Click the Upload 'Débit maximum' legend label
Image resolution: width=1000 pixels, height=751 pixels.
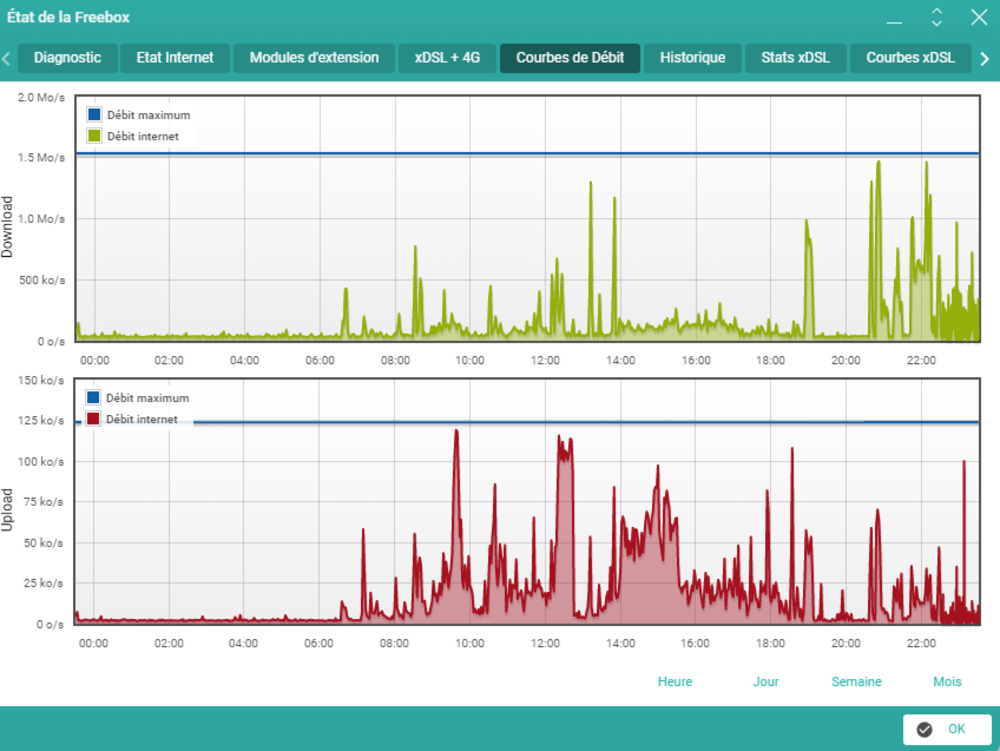pos(147,398)
